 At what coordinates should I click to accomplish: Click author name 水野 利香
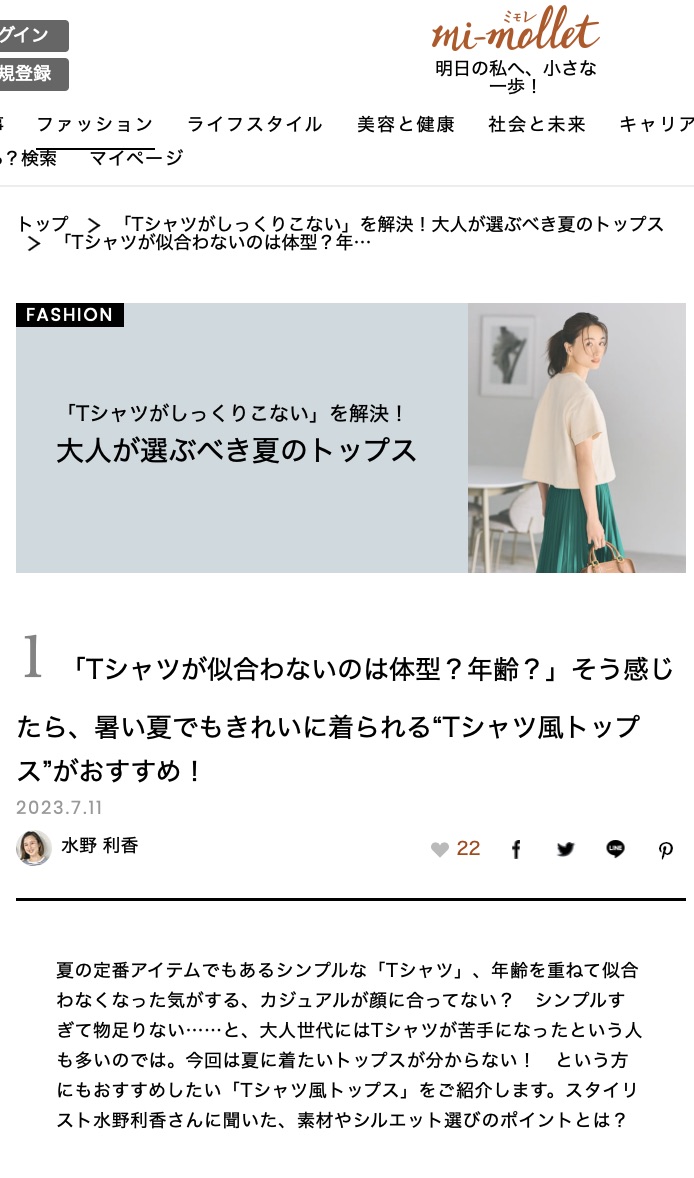click(100, 845)
